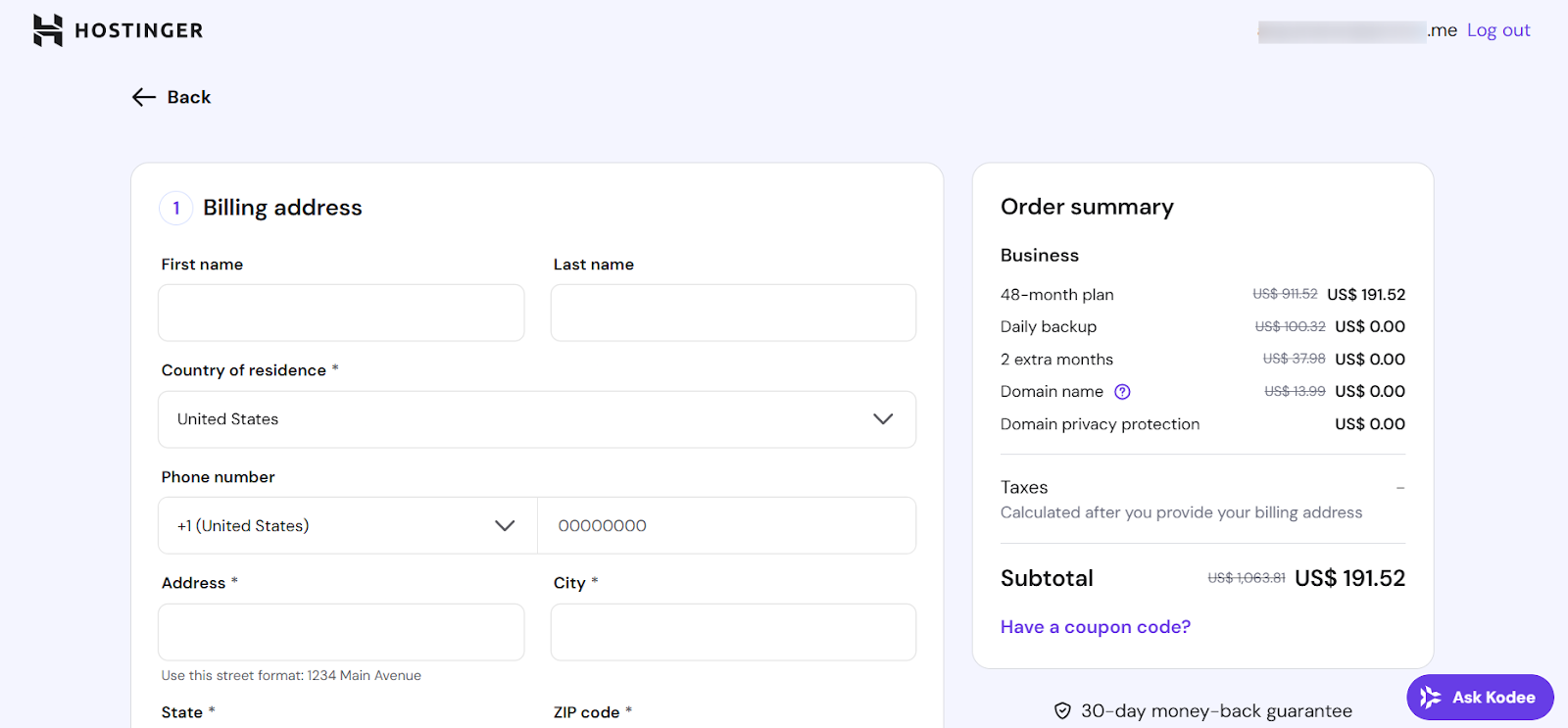This screenshot has height=728, width=1568.
Task: Click the Domain name label text
Action: coord(1052,392)
